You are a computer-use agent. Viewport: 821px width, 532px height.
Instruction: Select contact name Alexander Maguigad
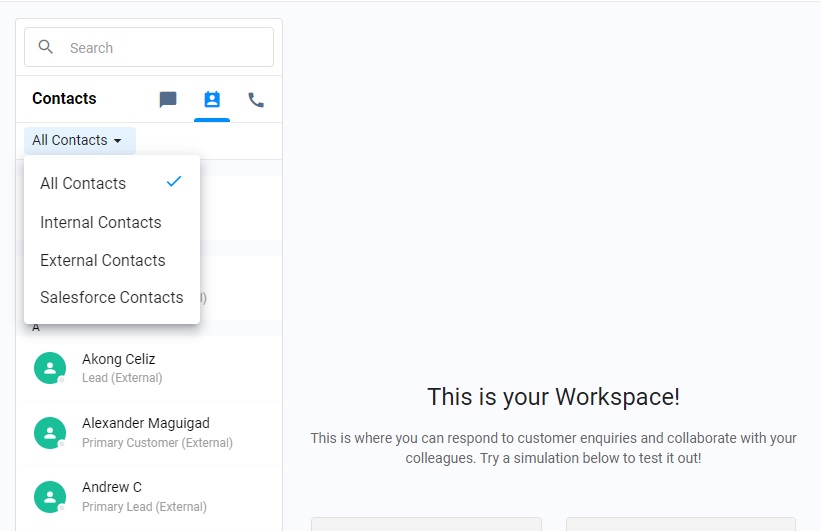pyautogui.click(x=146, y=423)
